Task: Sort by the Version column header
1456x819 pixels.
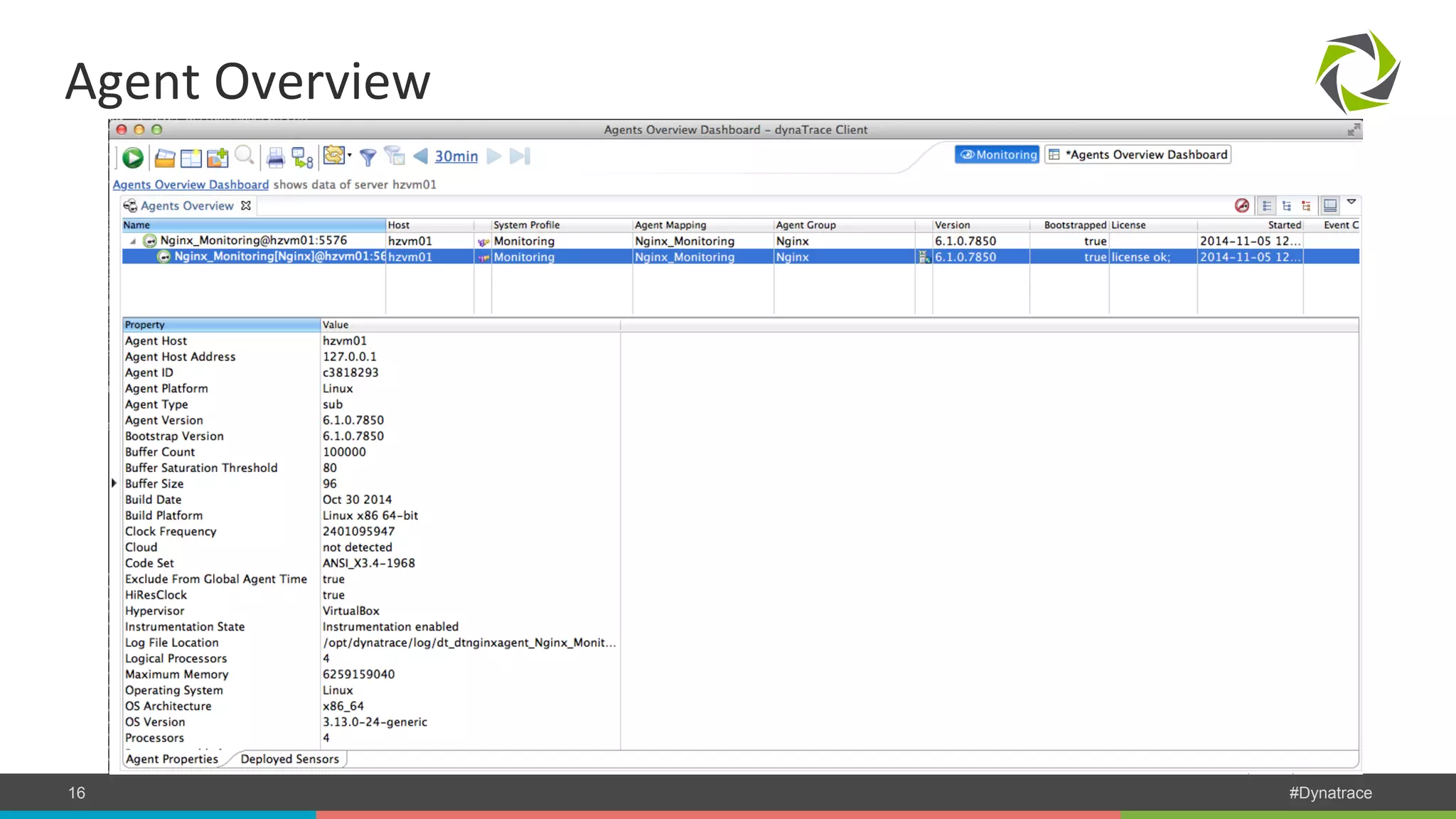Action: (981, 225)
